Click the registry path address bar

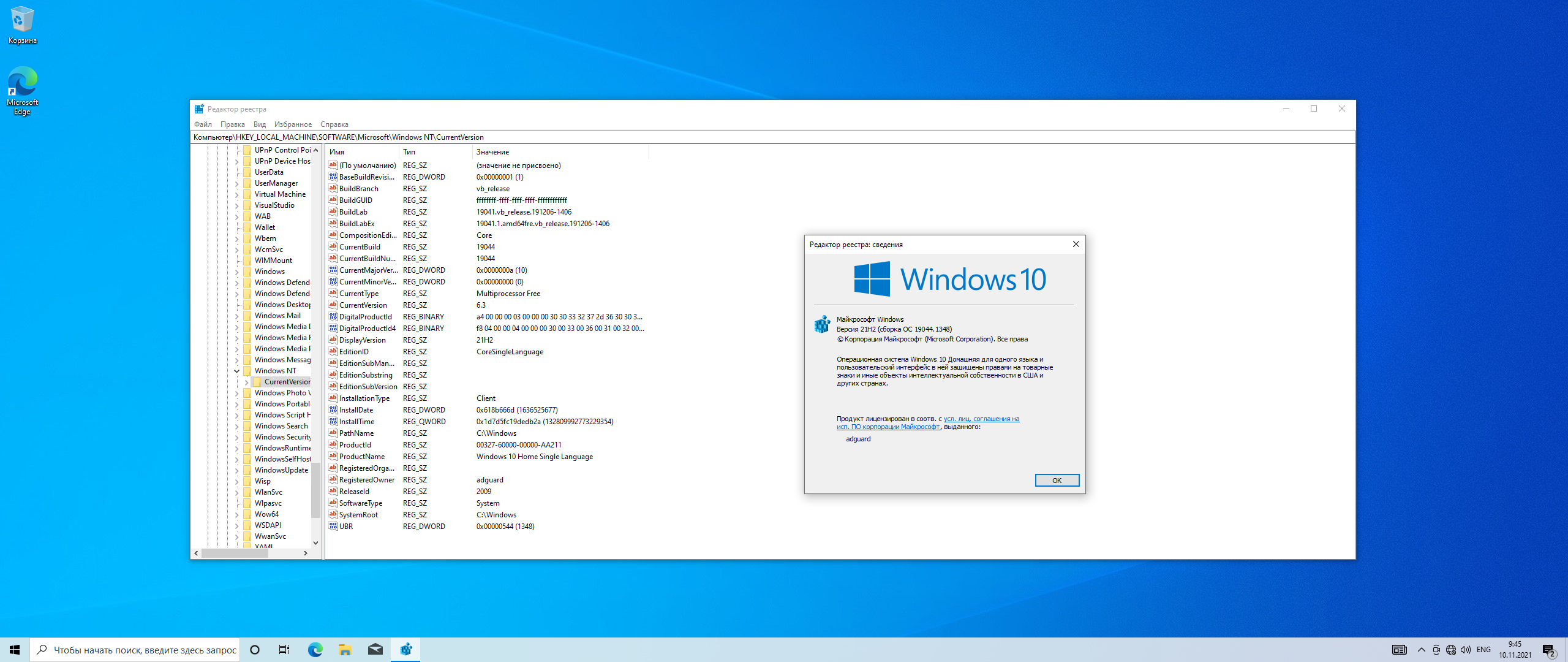(x=772, y=137)
